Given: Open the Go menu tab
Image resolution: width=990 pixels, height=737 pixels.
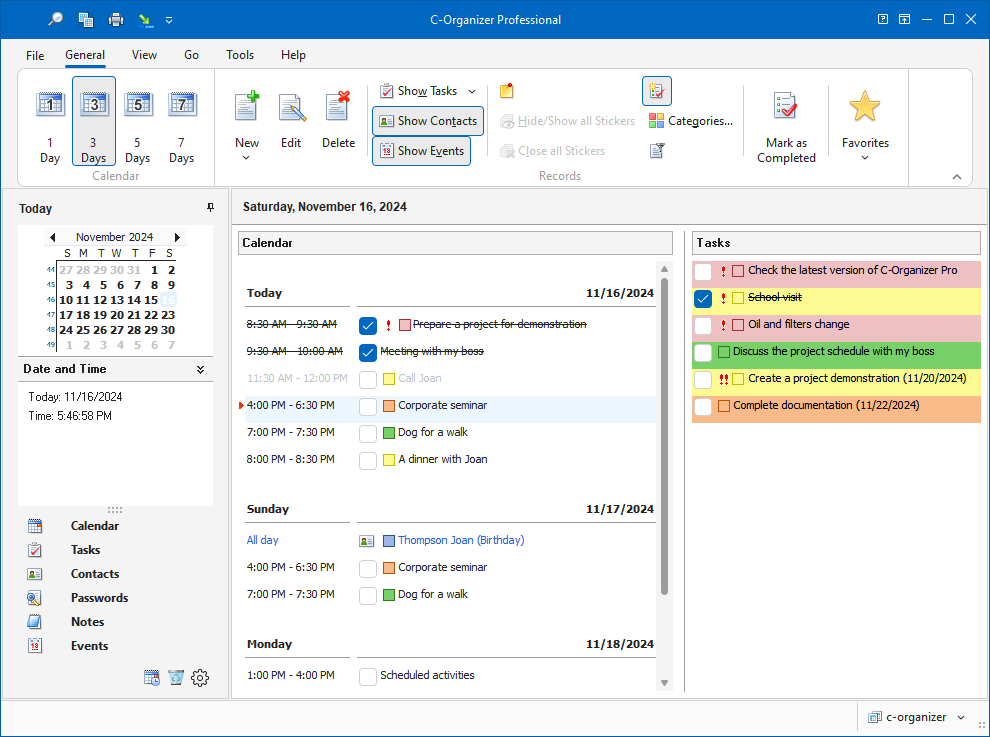Looking at the screenshot, I should (191, 55).
